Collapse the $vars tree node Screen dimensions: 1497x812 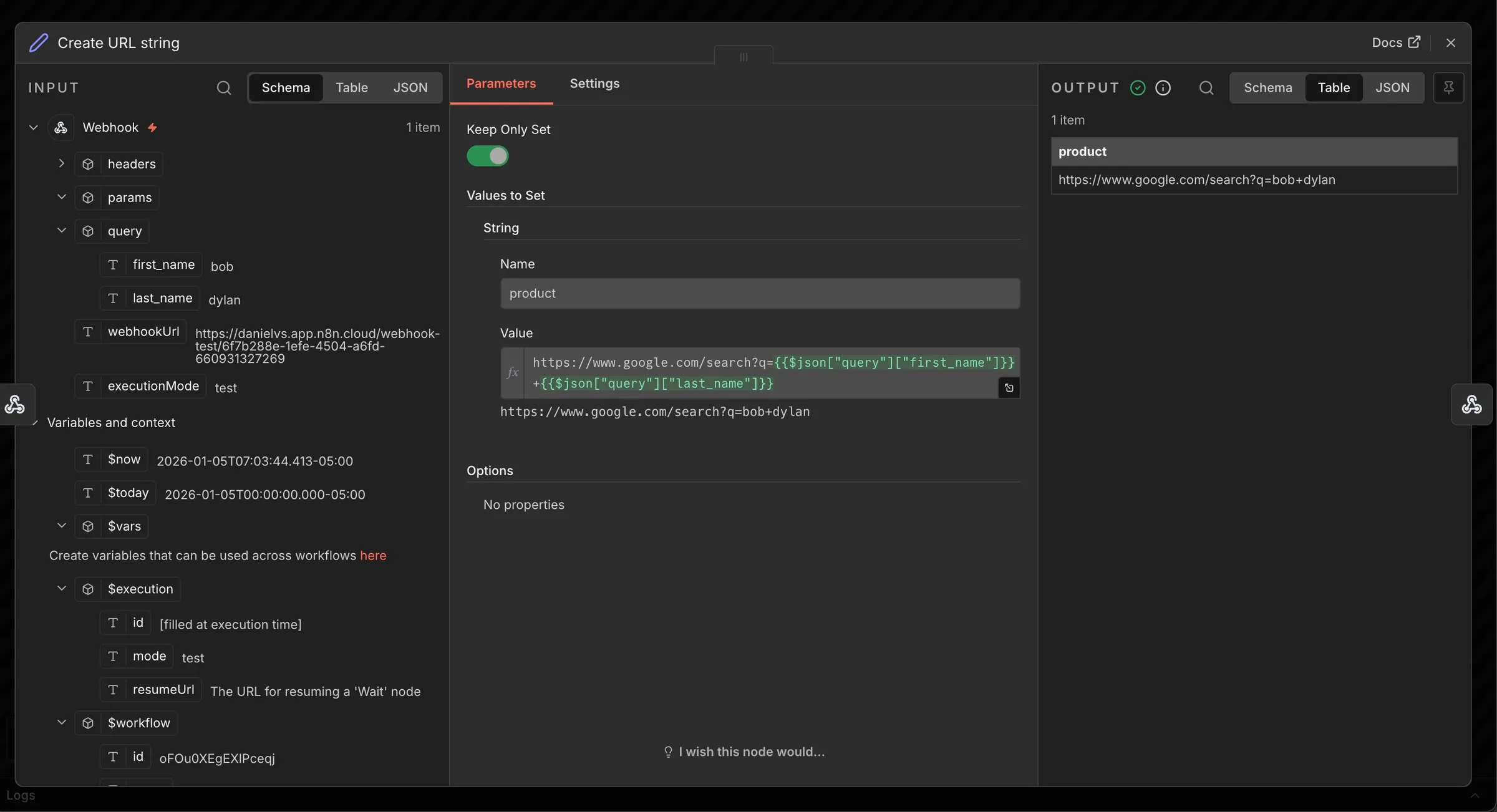click(x=61, y=526)
